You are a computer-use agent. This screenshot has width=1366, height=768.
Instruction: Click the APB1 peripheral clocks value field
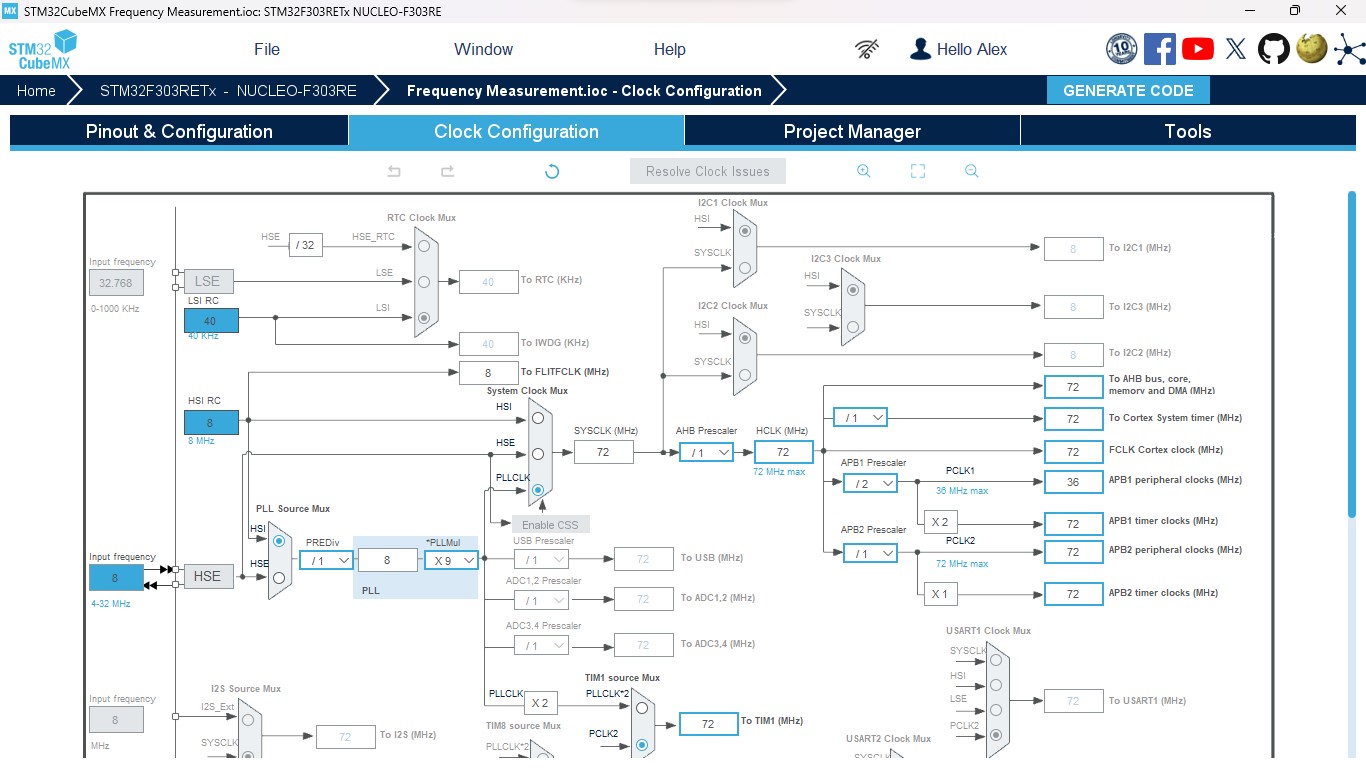pyautogui.click(x=1073, y=482)
